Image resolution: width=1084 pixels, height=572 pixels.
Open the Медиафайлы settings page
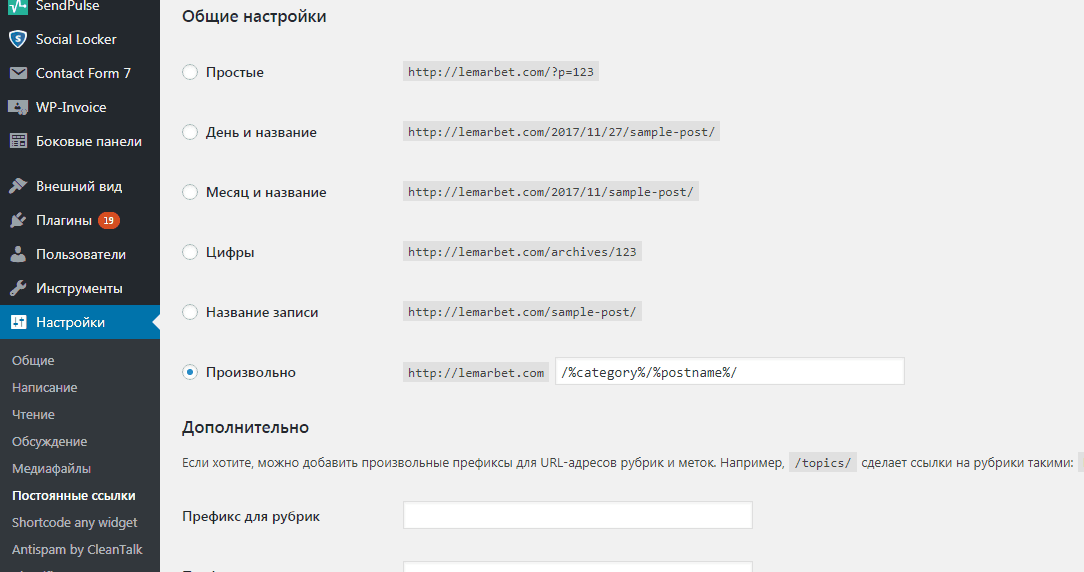click(51, 468)
